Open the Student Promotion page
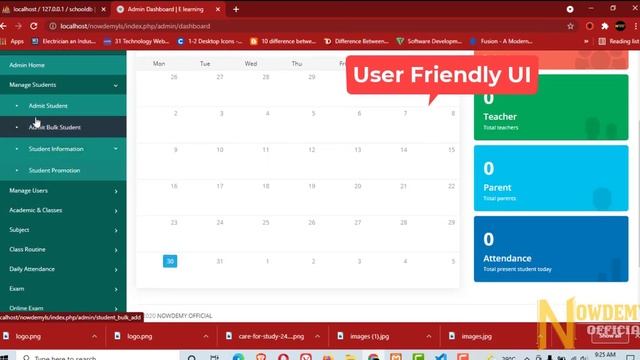 tap(63, 170)
